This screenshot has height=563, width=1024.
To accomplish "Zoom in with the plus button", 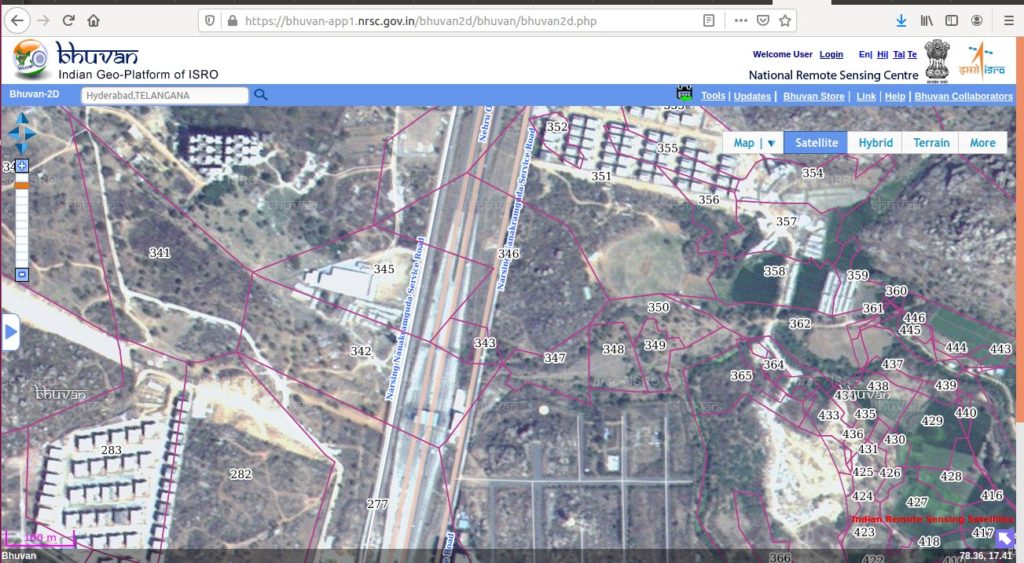I will click(22, 166).
